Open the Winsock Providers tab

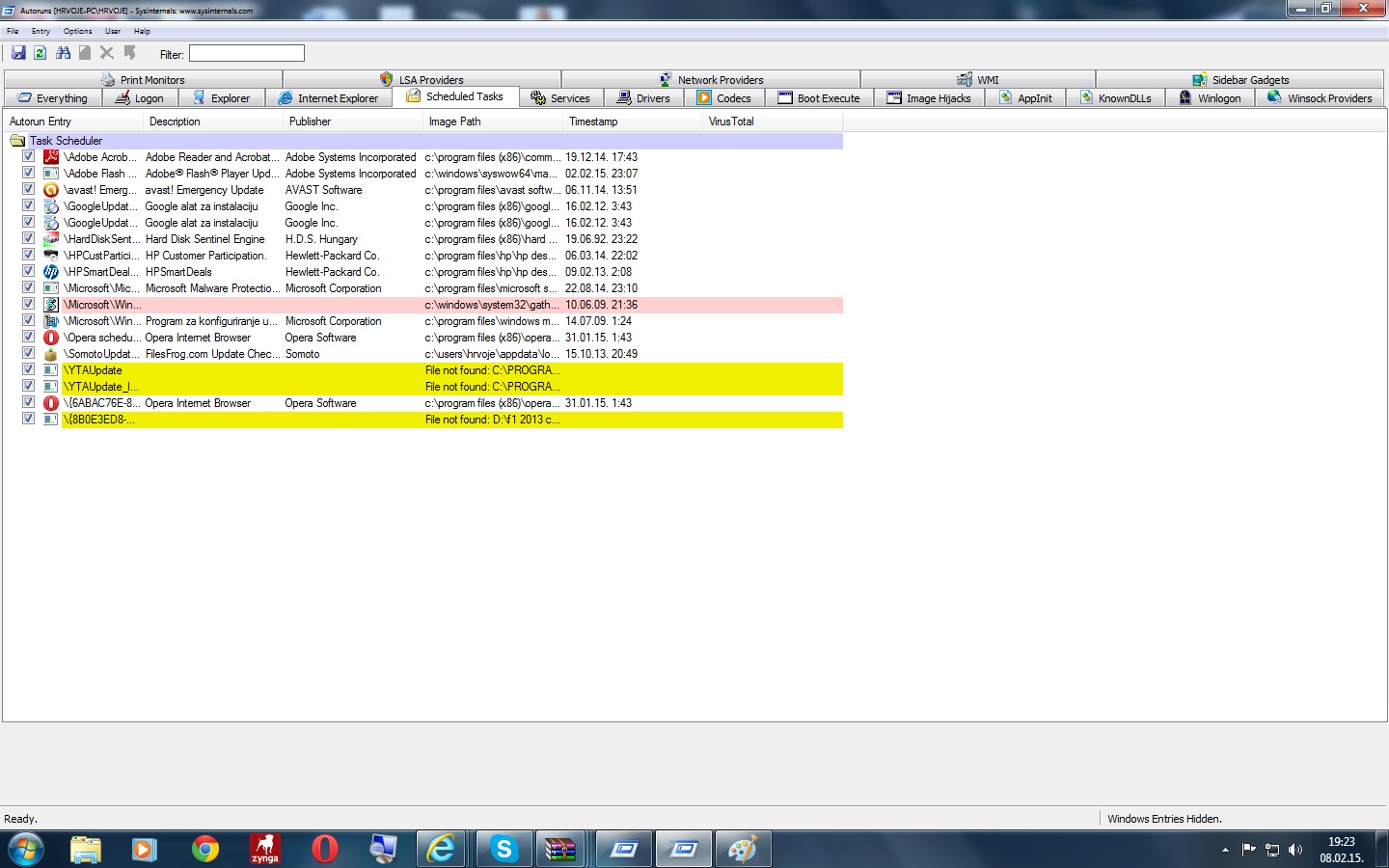pos(1320,97)
